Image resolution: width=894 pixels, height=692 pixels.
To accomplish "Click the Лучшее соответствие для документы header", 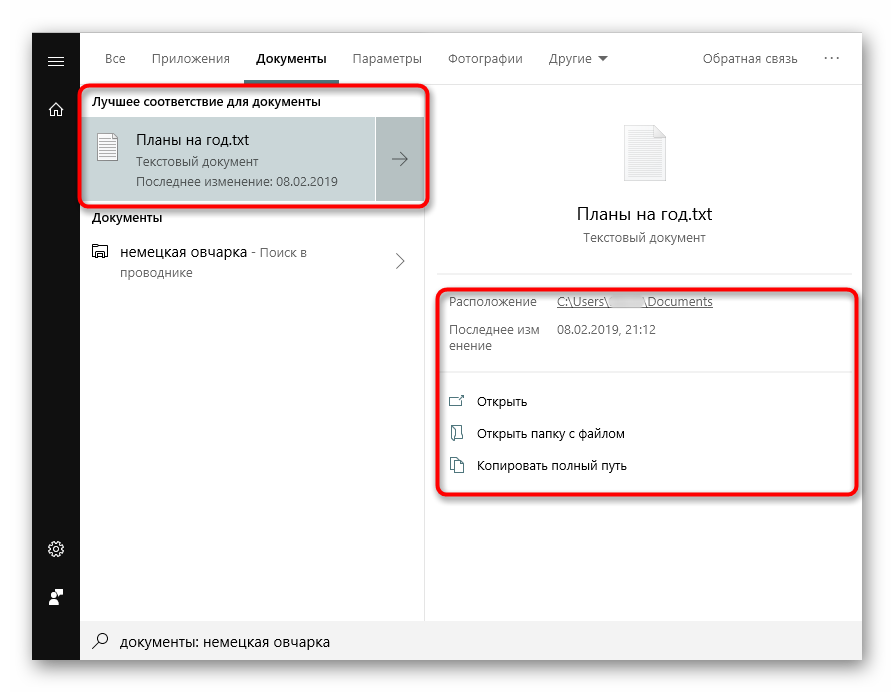I will [x=206, y=101].
